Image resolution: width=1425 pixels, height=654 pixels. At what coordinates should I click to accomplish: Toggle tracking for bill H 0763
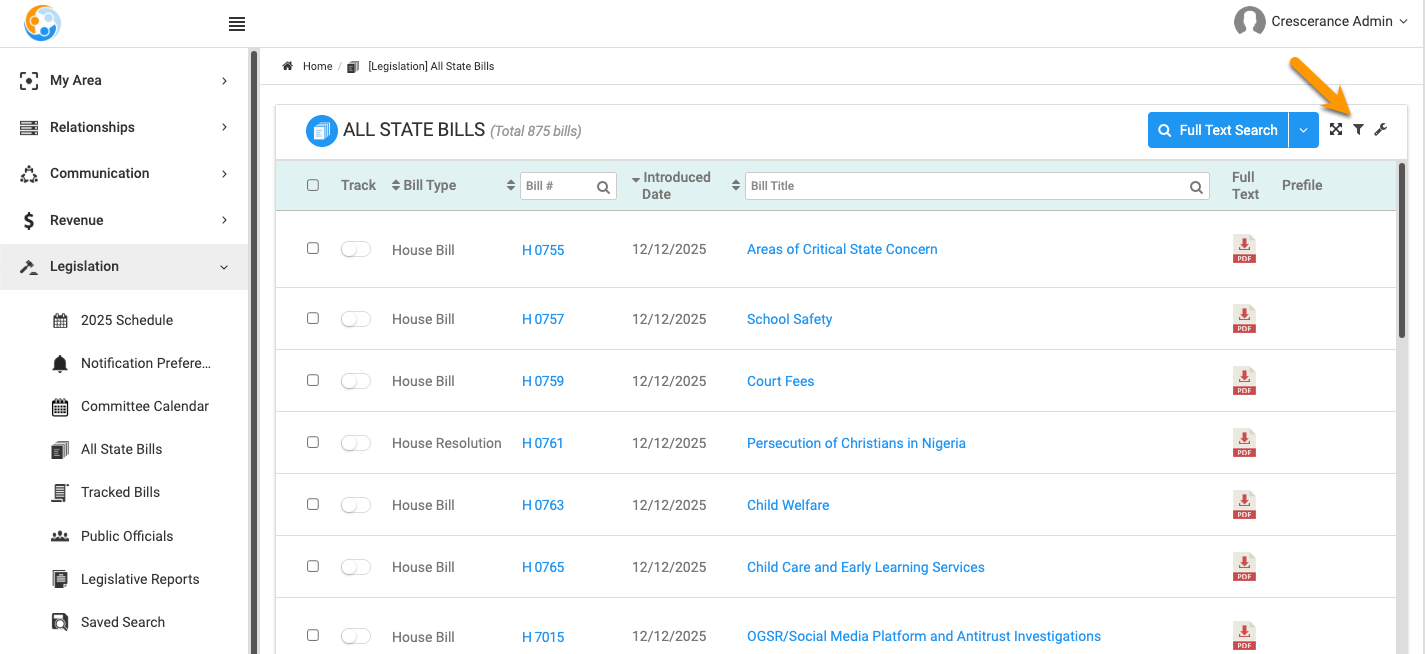click(356, 505)
